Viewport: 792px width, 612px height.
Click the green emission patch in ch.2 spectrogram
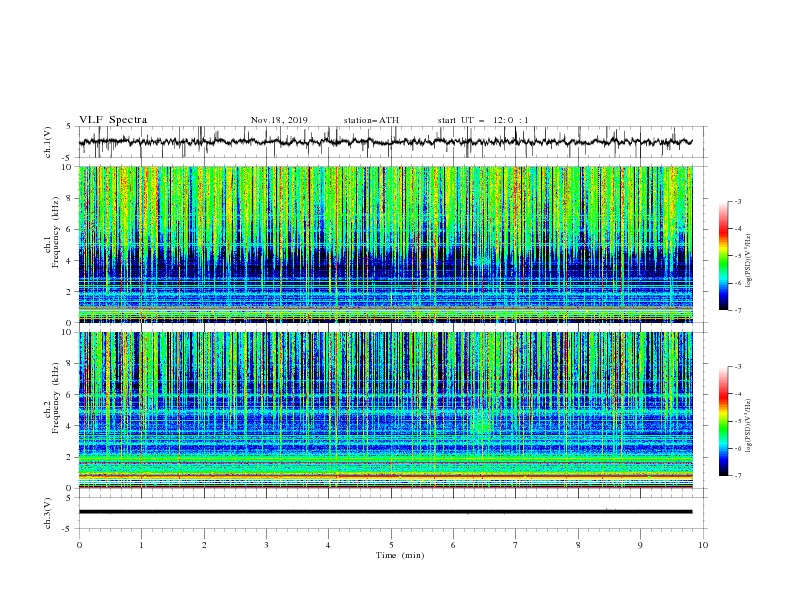482,423
